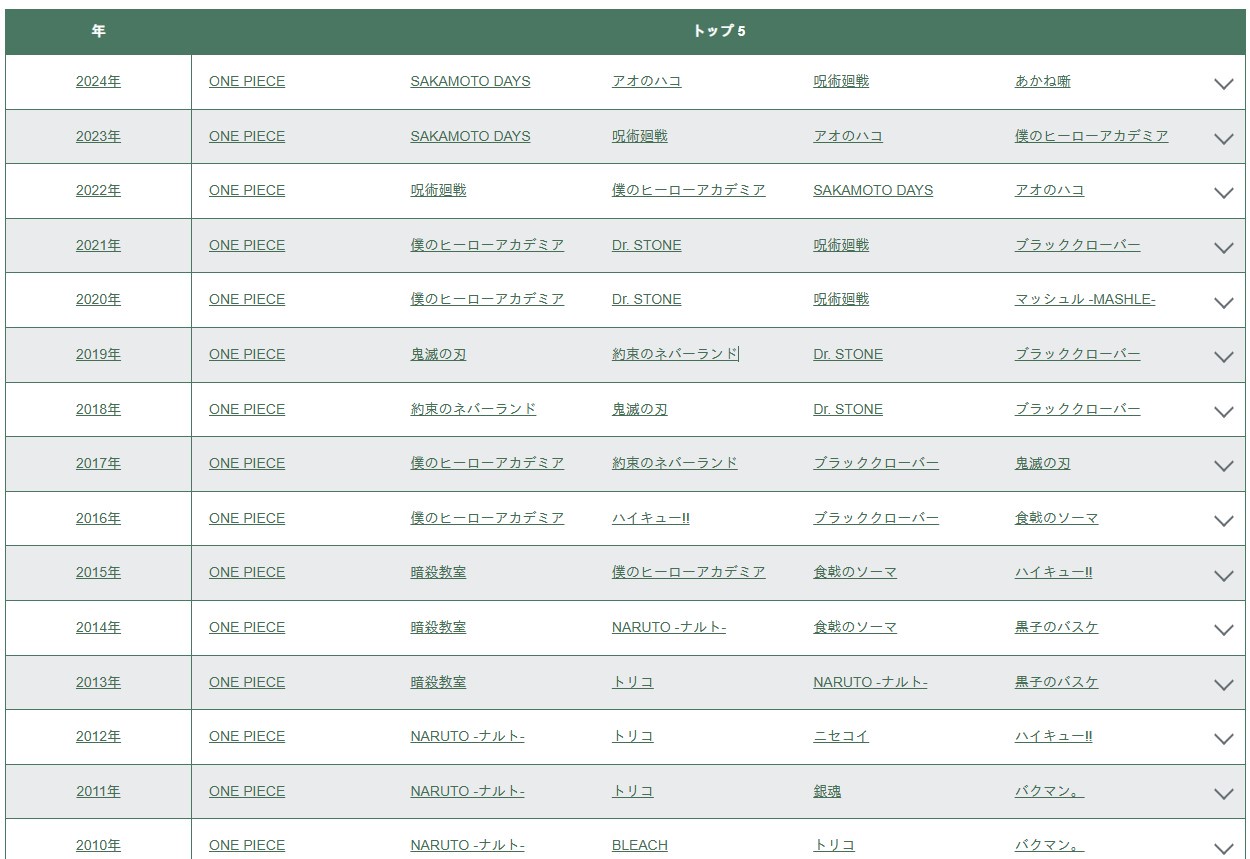Open the ニセコイ link

point(841,736)
